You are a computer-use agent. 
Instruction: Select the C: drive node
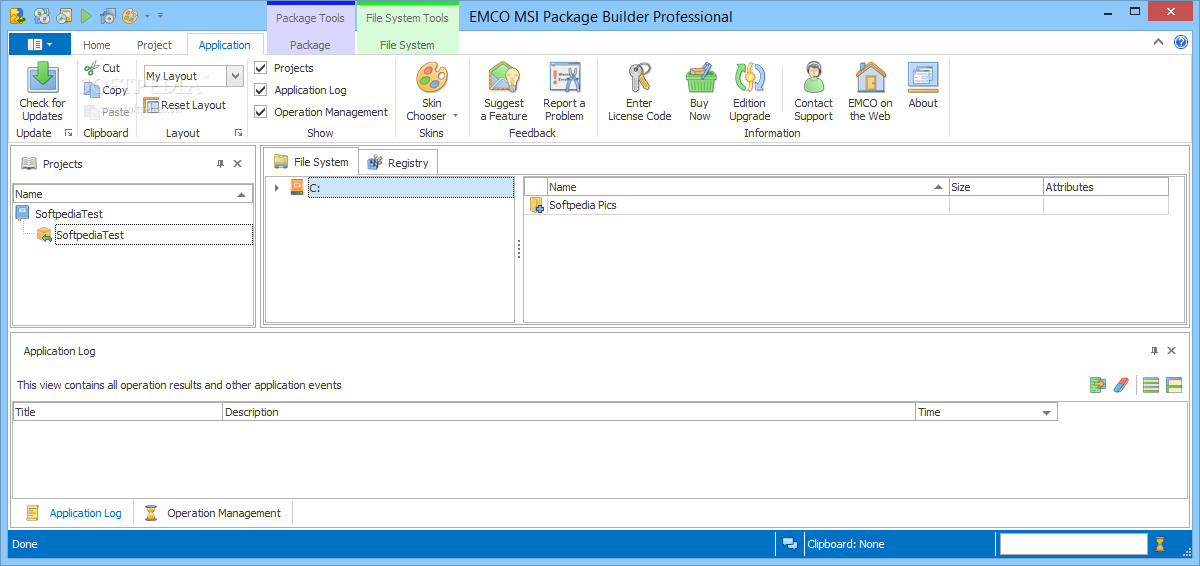pyautogui.click(x=411, y=187)
